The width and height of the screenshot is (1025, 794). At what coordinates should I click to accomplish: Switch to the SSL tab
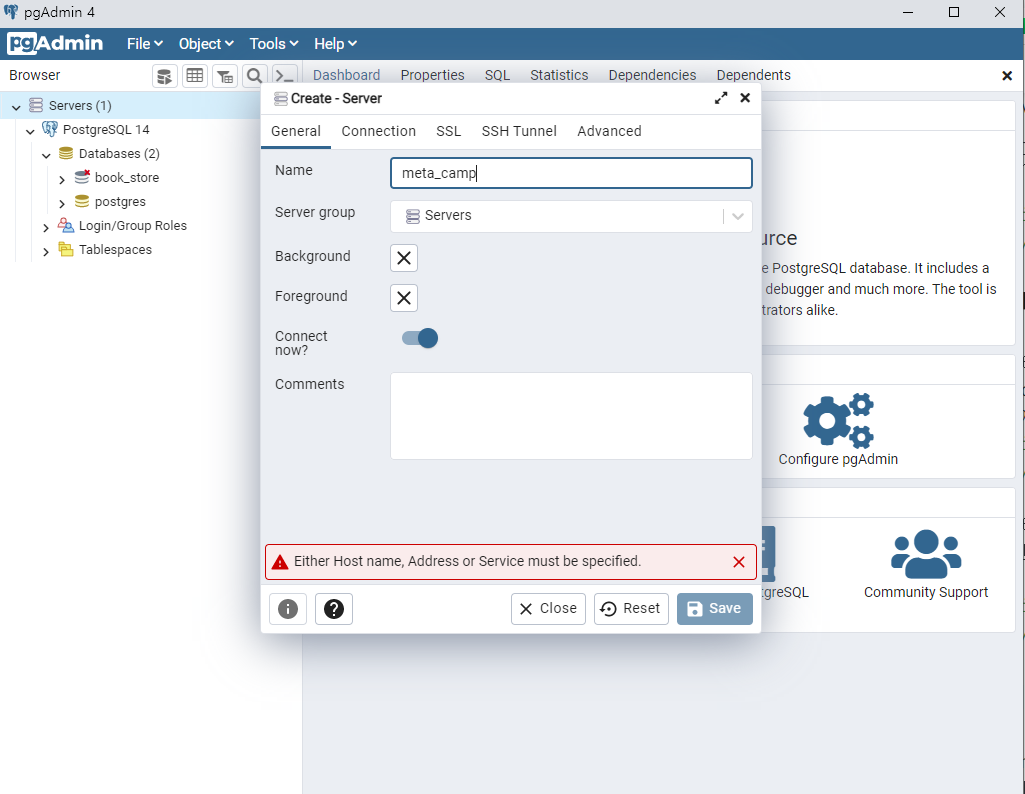coord(448,131)
